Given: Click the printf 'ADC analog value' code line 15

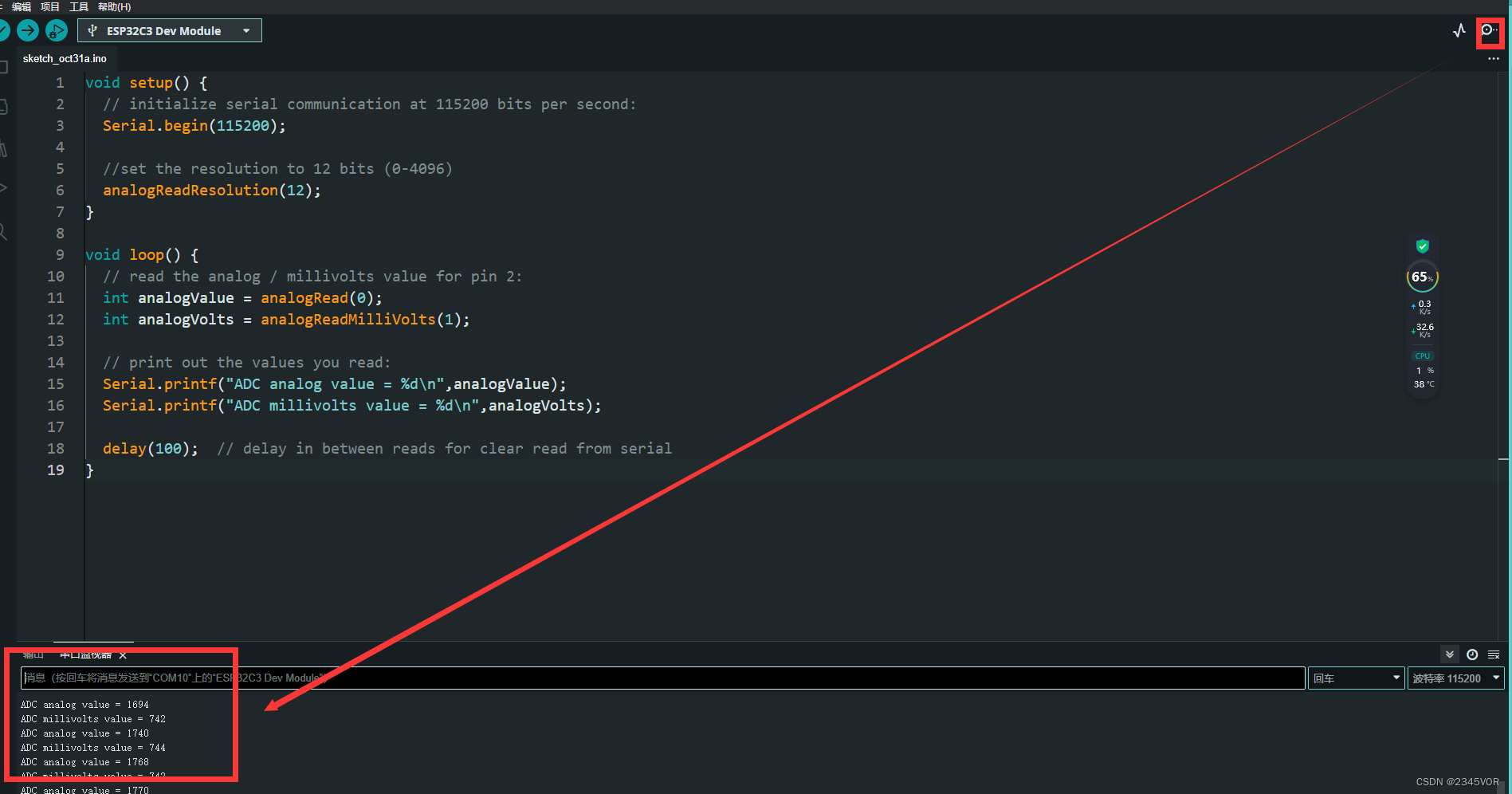Looking at the screenshot, I should pyautogui.click(x=335, y=384).
